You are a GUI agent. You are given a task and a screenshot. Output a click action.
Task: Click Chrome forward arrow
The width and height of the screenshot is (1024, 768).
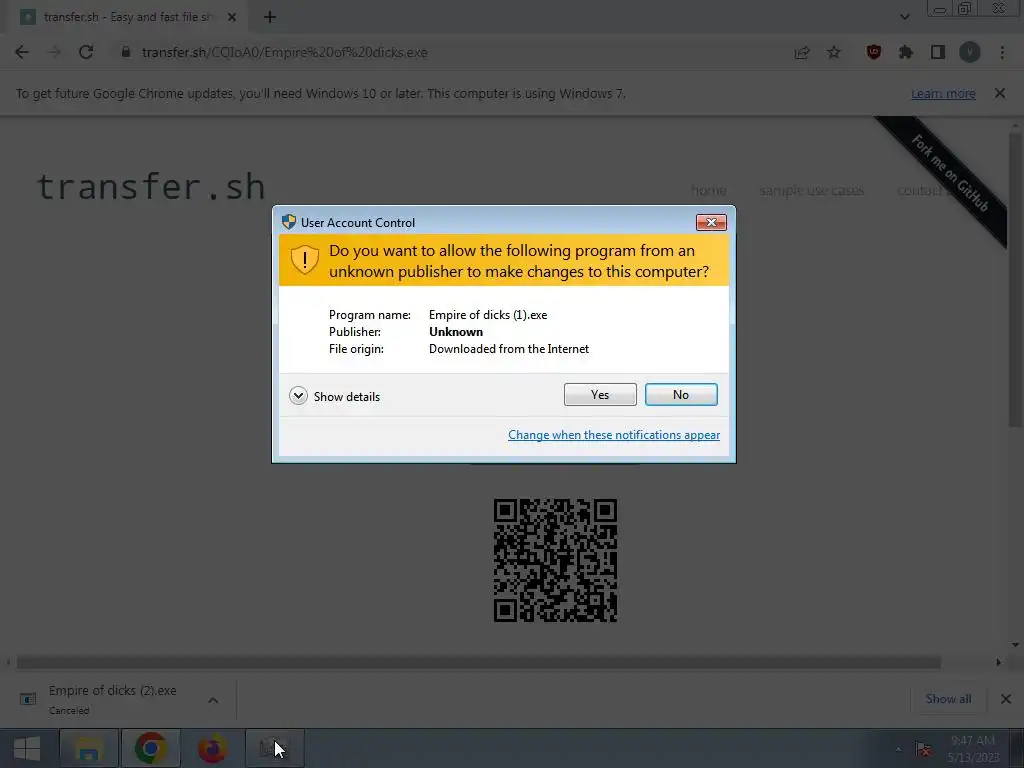tap(54, 52)
